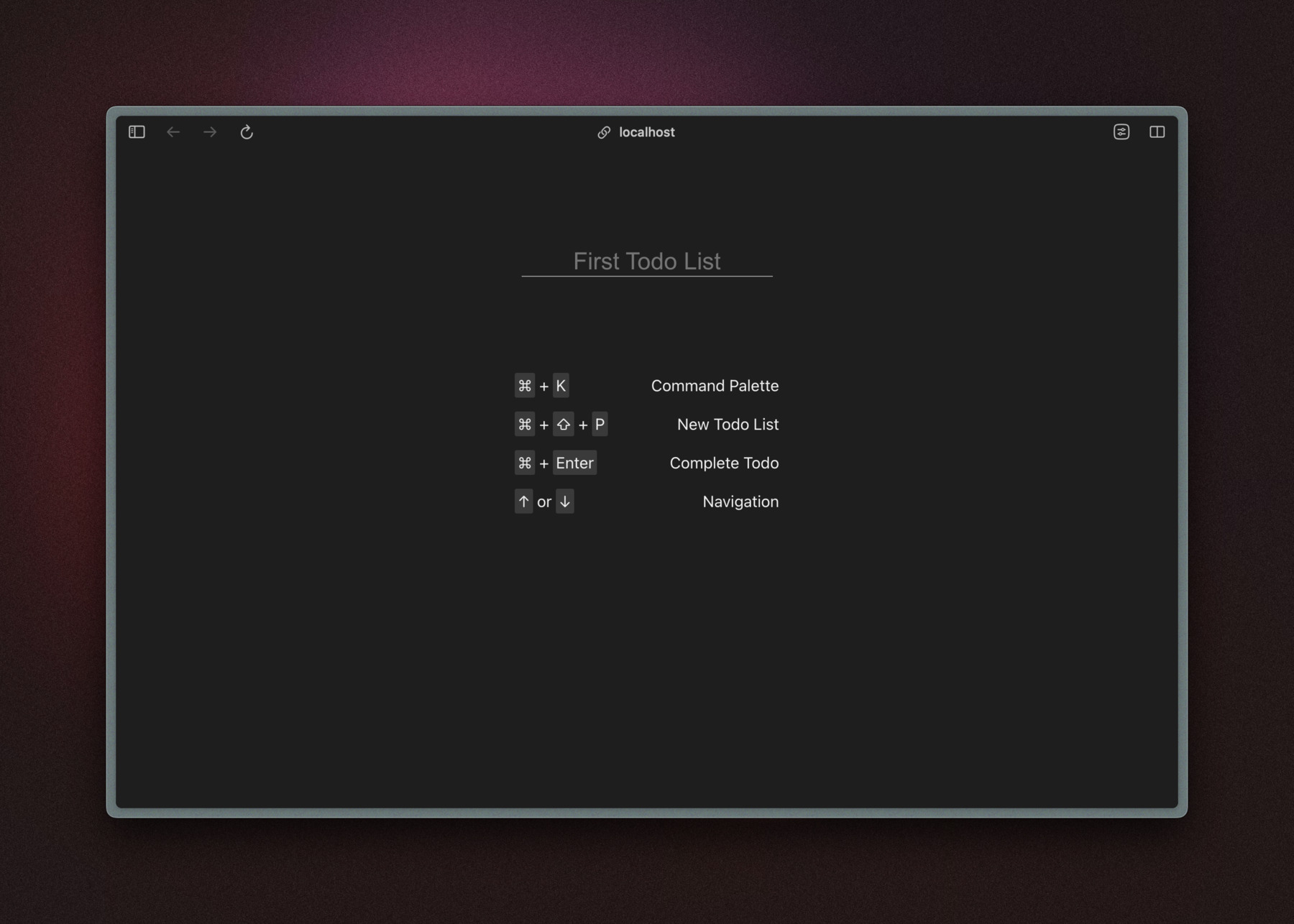Click the localhost address bar
1294x924 pixels.
pos(646,132)
